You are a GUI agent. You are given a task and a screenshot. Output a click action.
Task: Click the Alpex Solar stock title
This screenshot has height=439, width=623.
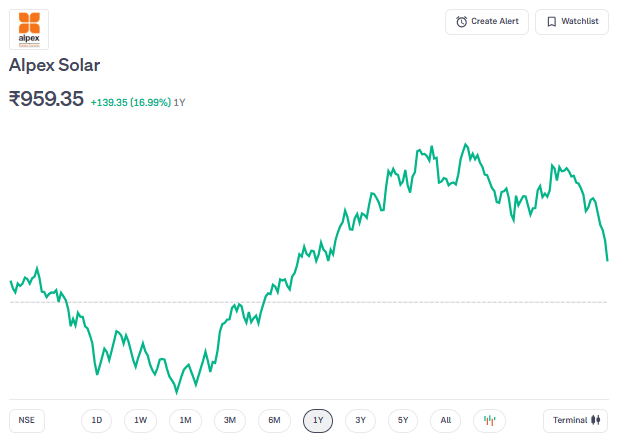point(54,65)
